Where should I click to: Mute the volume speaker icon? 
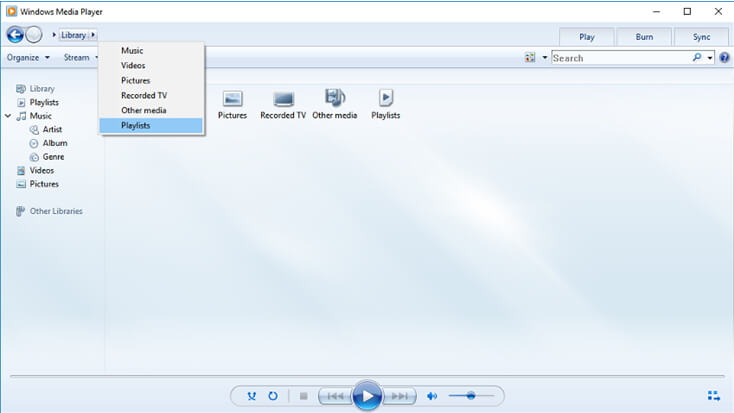[432, 396]
